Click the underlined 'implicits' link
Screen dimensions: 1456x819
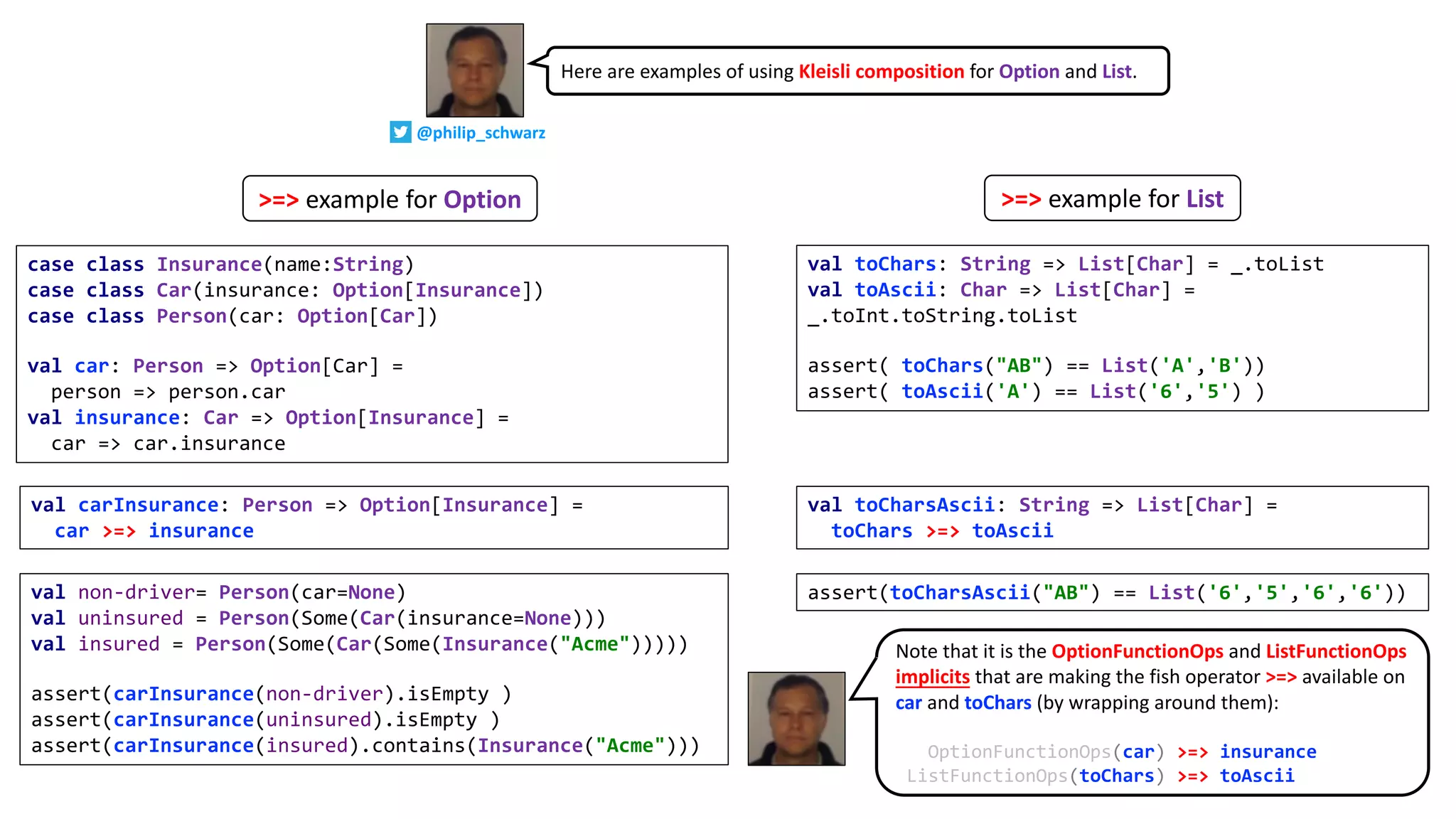[932, 677]
